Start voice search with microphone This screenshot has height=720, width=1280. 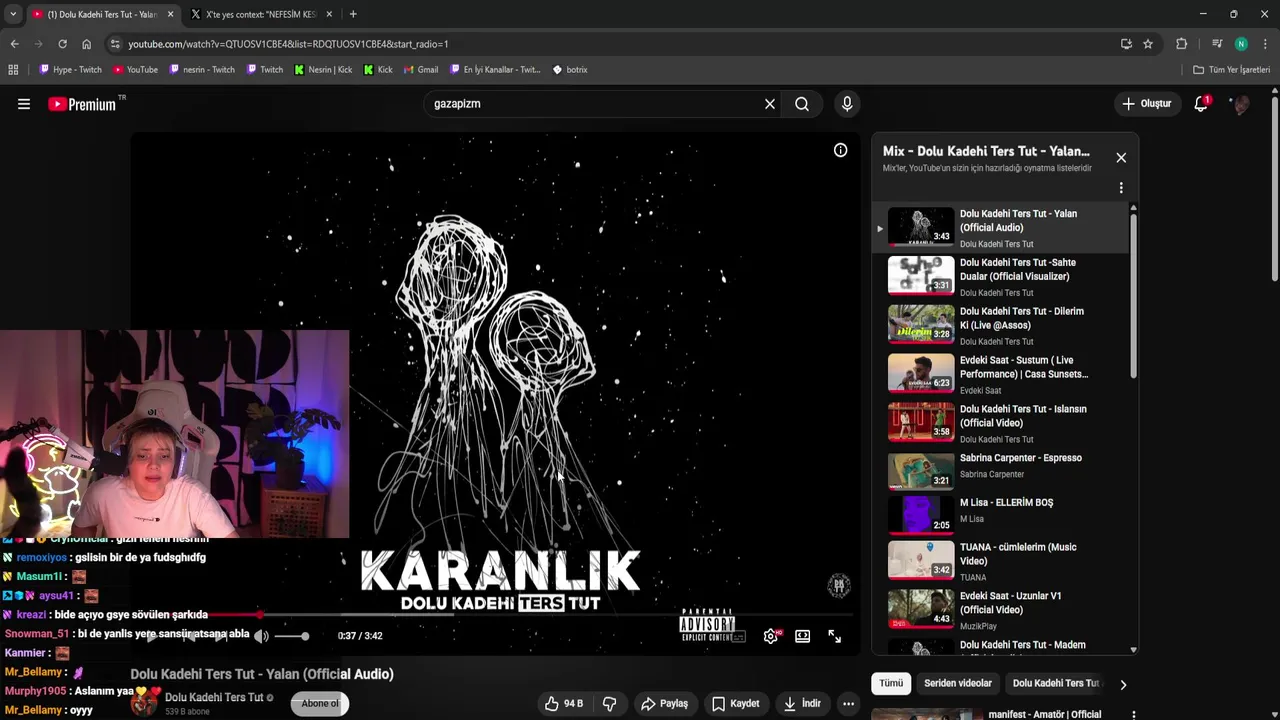point(847,104)
